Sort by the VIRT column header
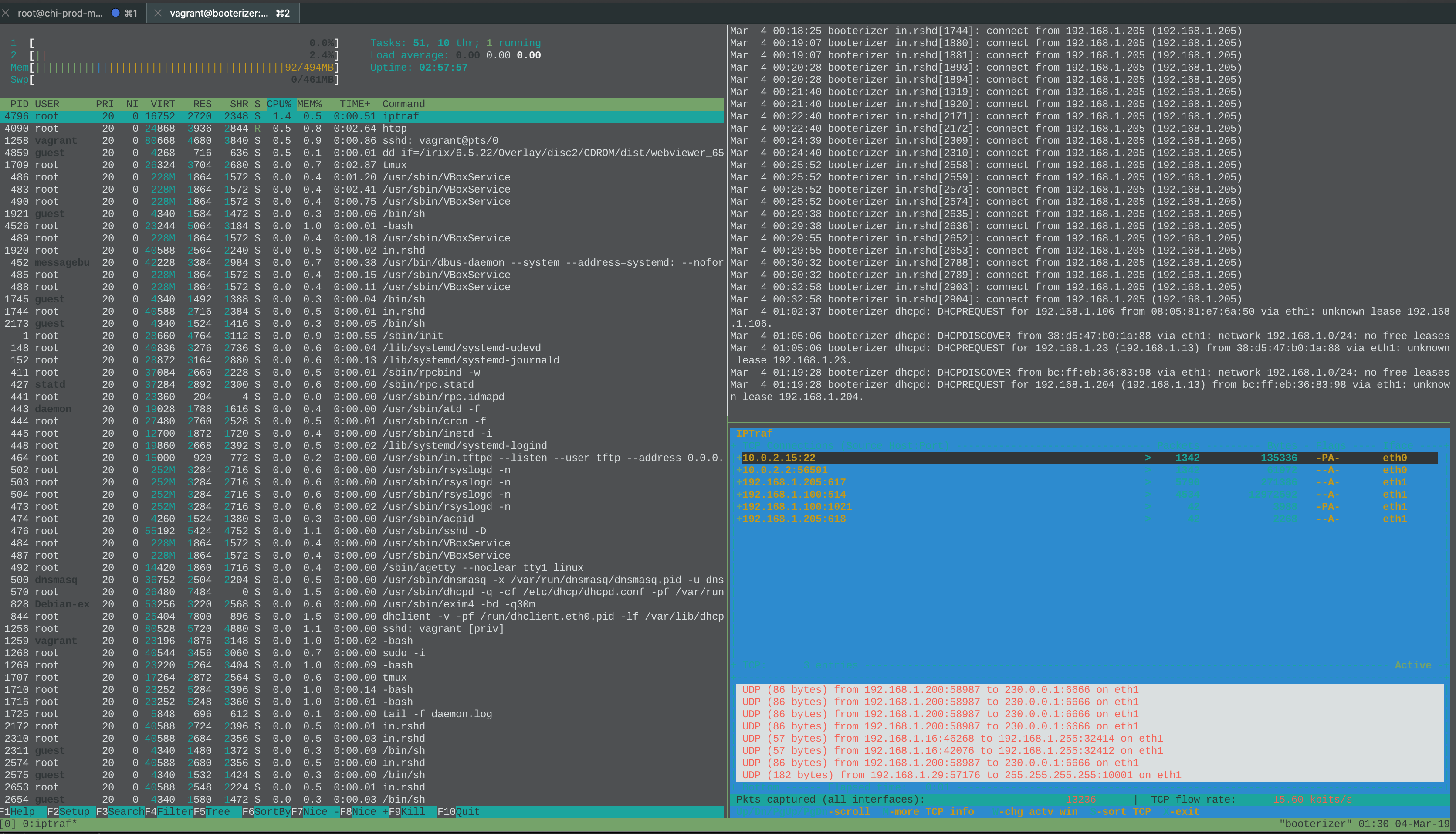The width and height of the screenshot is (1456, 834). click(163, 104)
